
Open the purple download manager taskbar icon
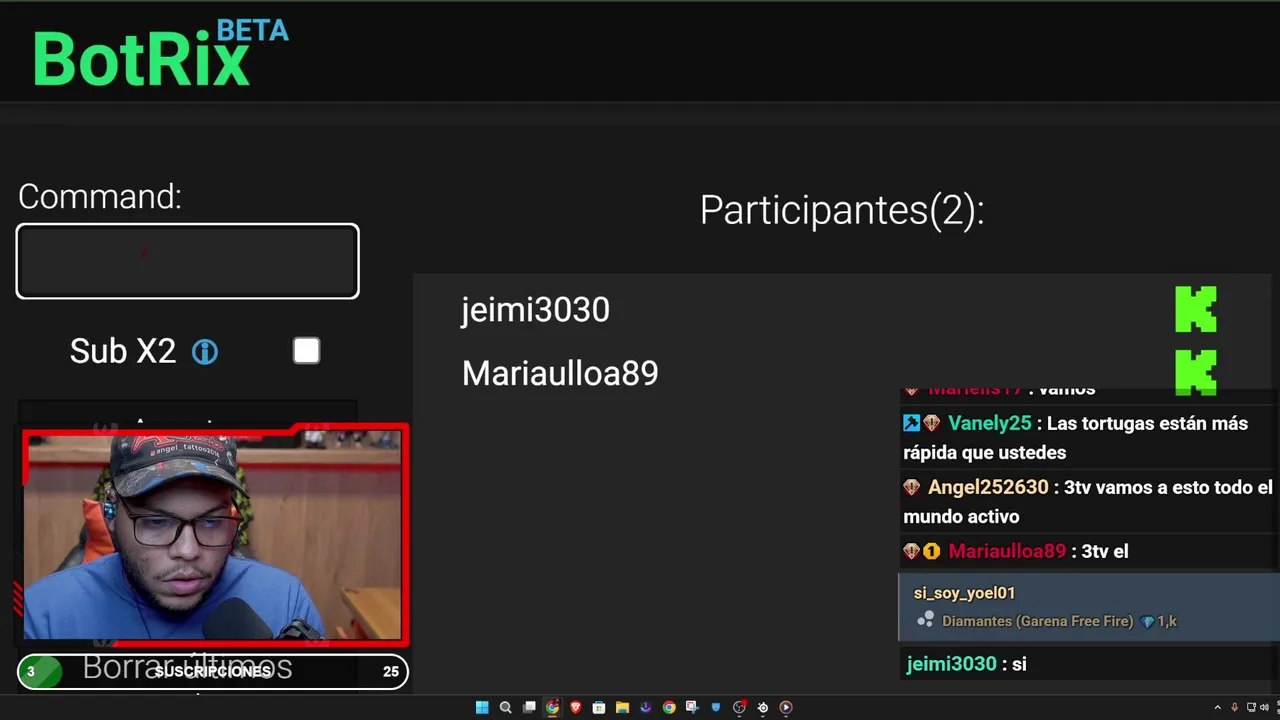click(x=646, y=707)
